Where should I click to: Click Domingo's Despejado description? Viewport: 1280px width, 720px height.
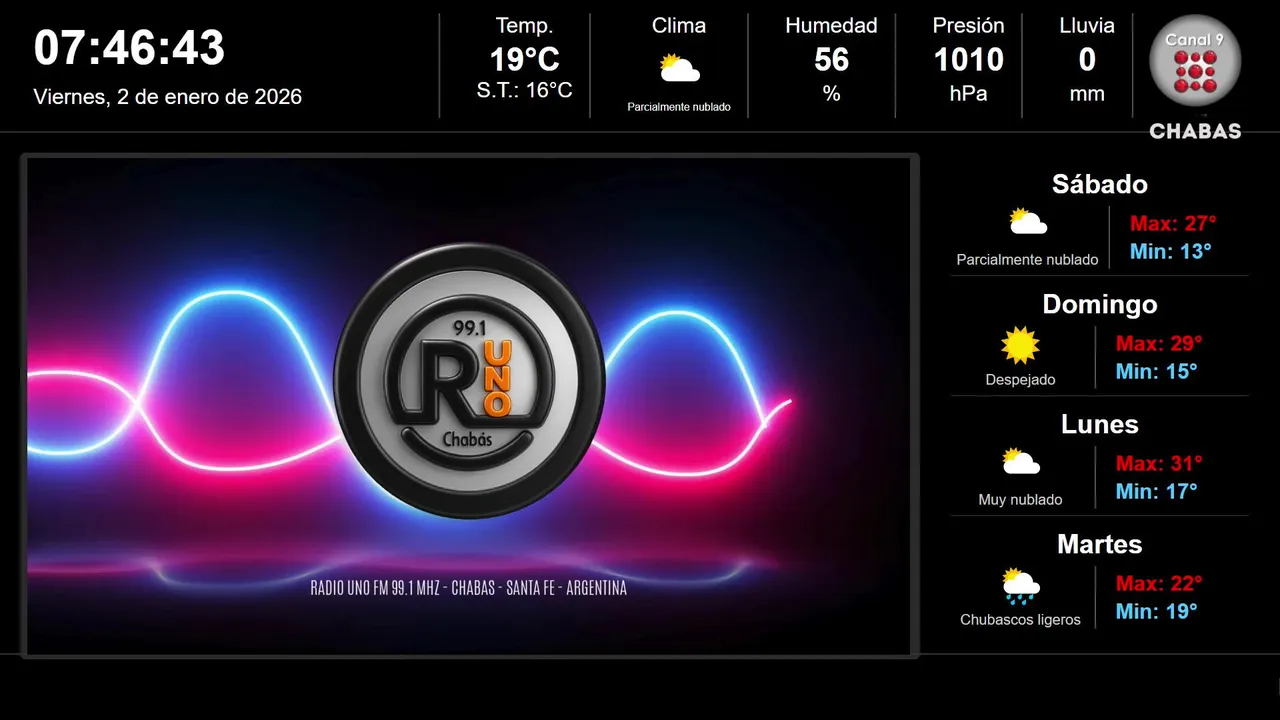point(1020,380)
